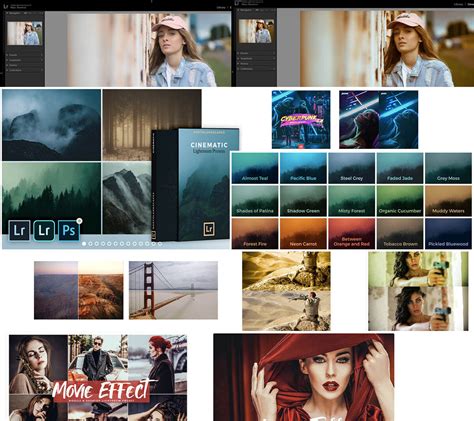Click the Pickled Bluewood swatch
The image size is (474, 421).
(448, 234)
